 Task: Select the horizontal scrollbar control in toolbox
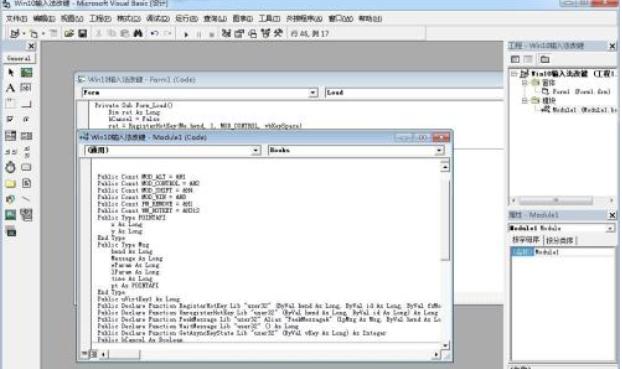tap(11, 152)
